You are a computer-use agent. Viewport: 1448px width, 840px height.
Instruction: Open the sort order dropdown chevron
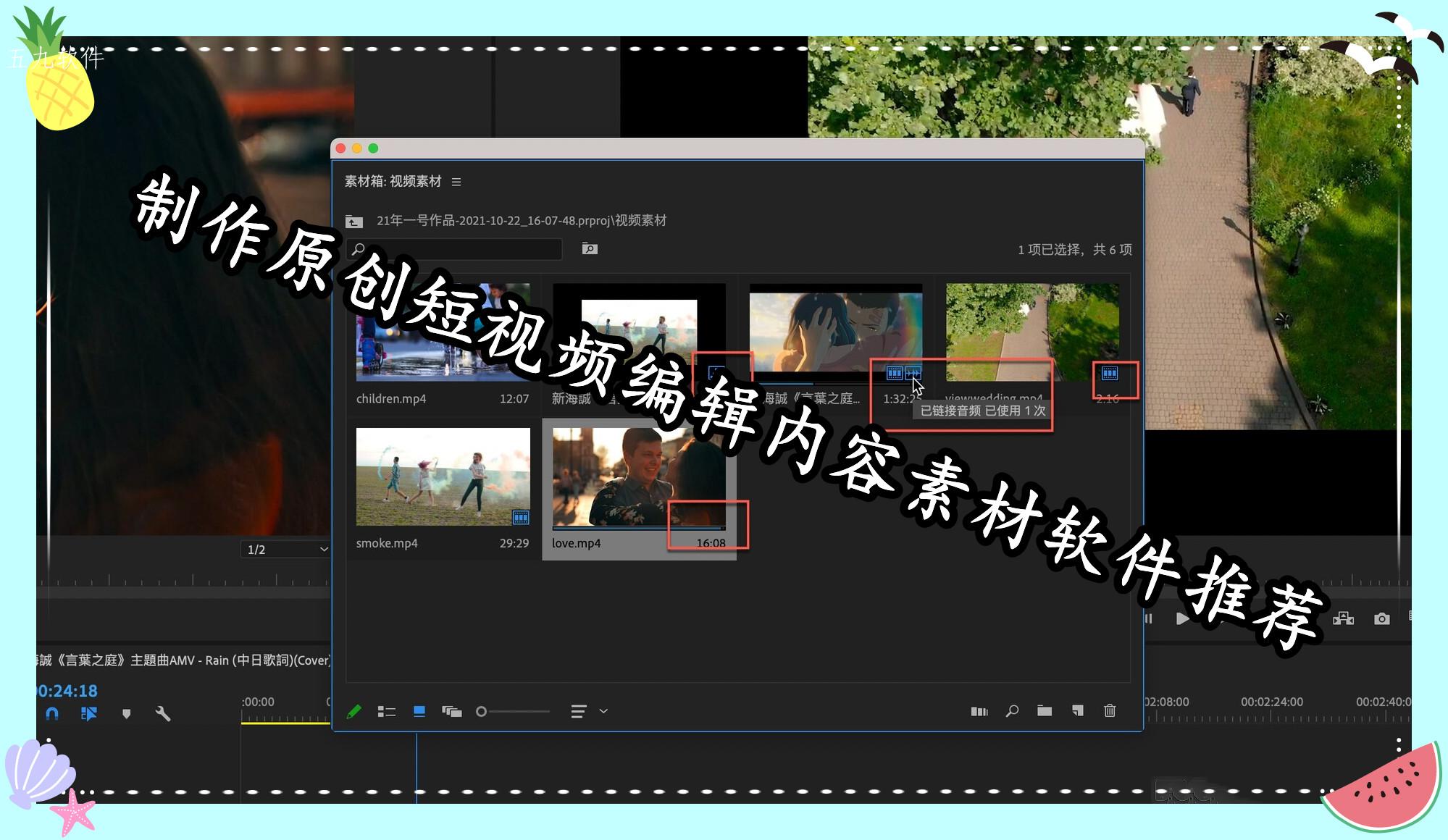pos(601,711)
